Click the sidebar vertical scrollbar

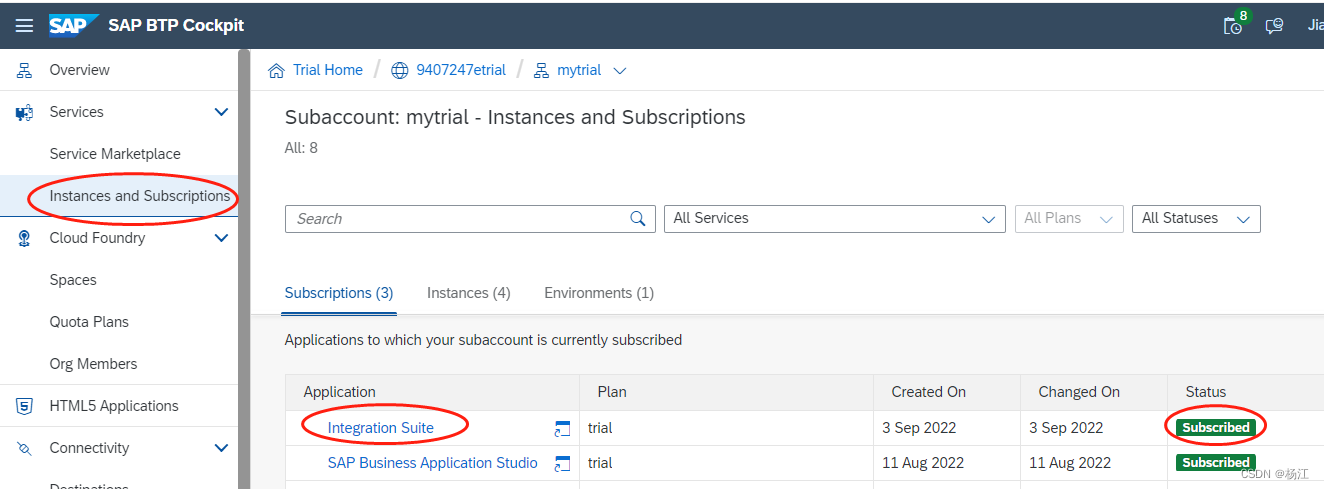click(243, 270)
